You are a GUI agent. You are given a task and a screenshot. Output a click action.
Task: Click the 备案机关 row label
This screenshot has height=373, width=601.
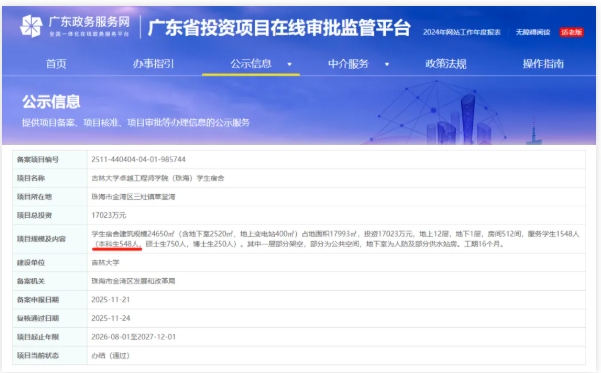click(31, 281)
